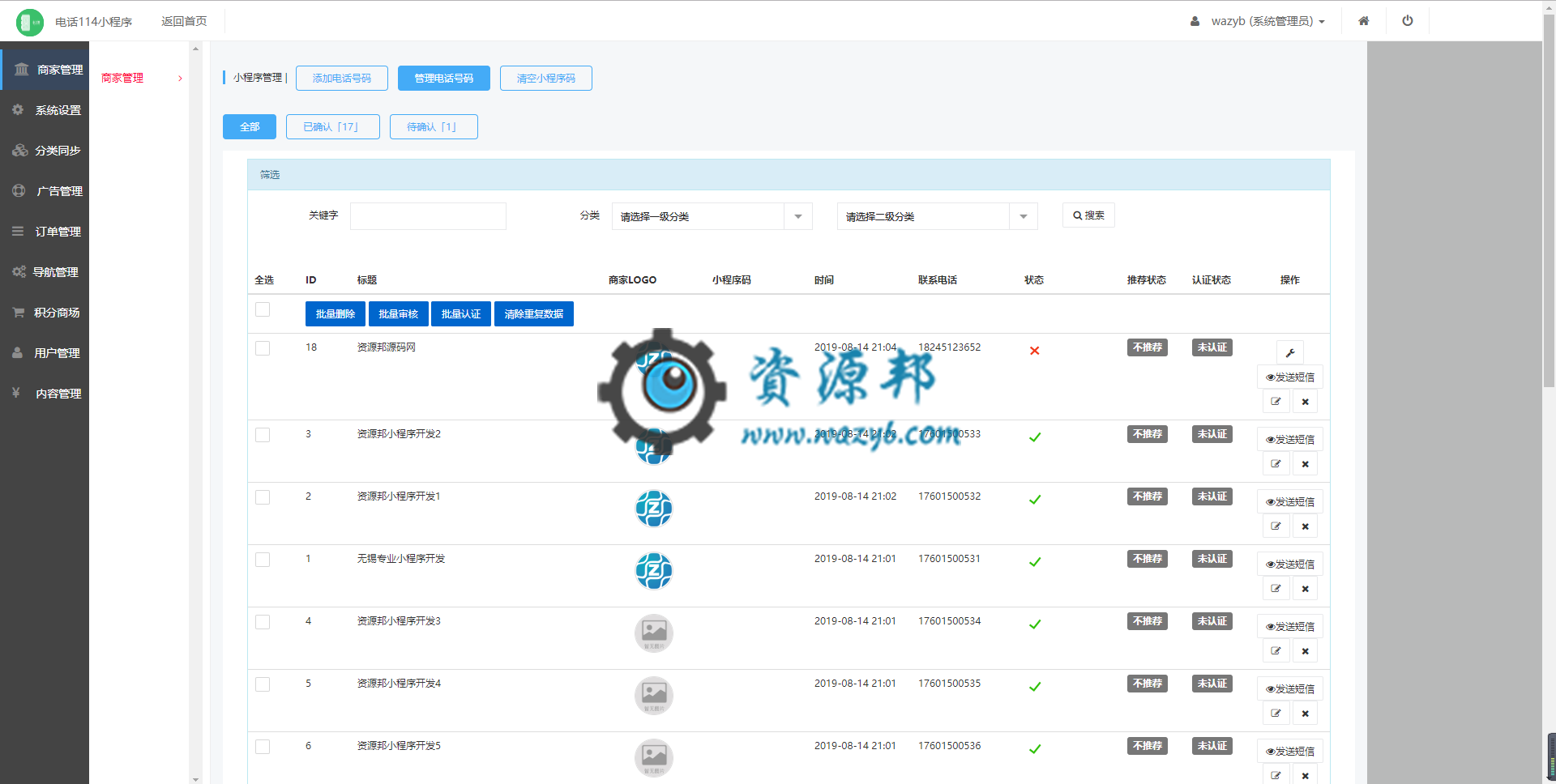Edit row 资源邦小程序开发4 with the pencil icon
The width and height of the screenshot is (1556, 784).
click(x=1276, y=714)
